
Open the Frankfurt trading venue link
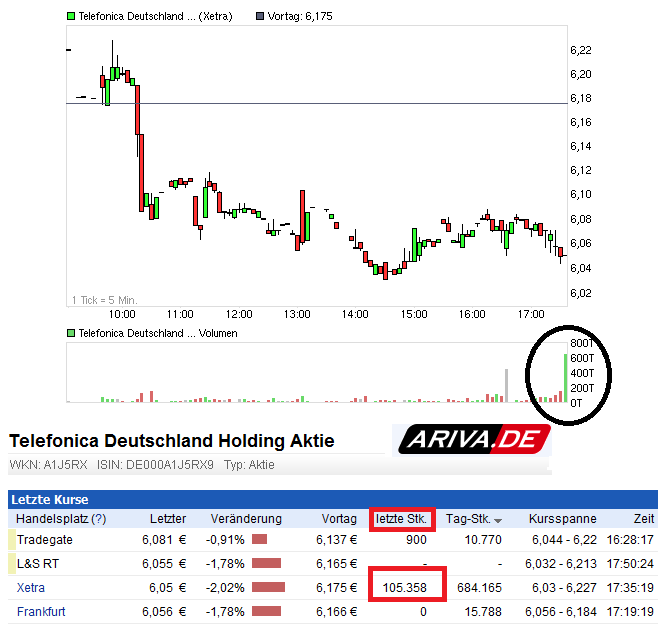[x=41, y=612]
